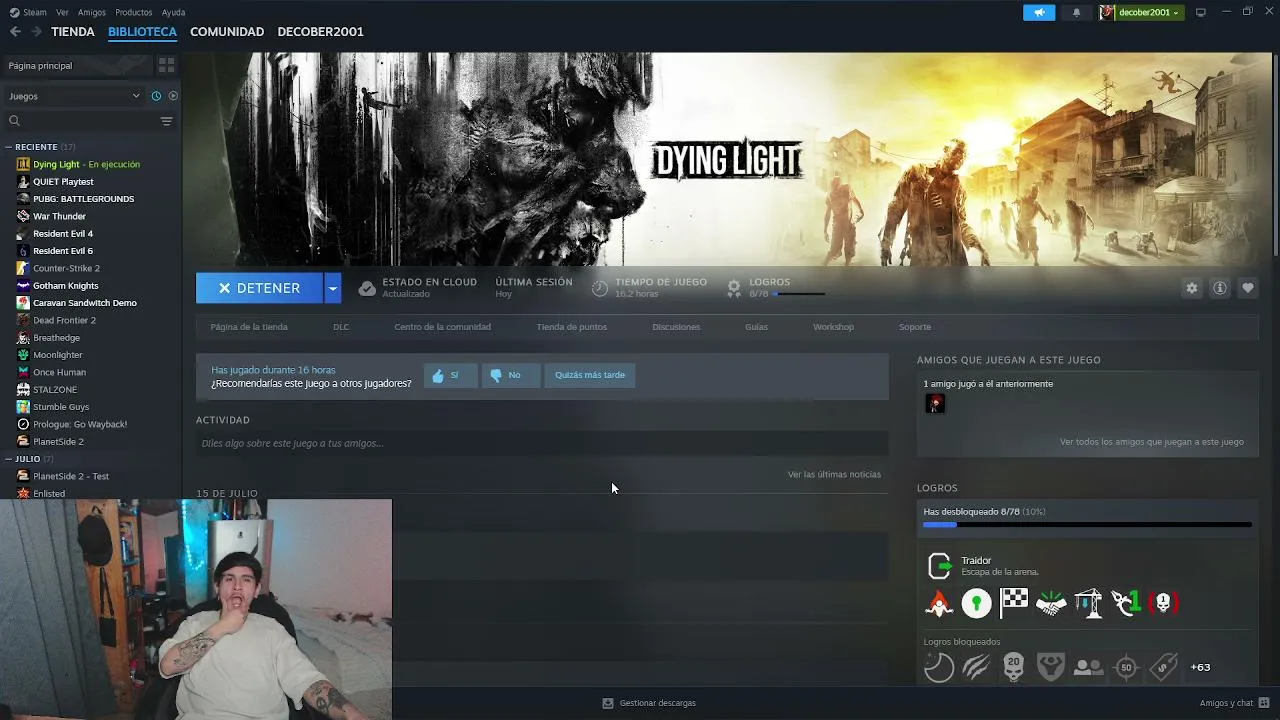View all friends who play this game
Image resolution: width=1280 pixels, height=720 pixels.
tap(1152, 442)
